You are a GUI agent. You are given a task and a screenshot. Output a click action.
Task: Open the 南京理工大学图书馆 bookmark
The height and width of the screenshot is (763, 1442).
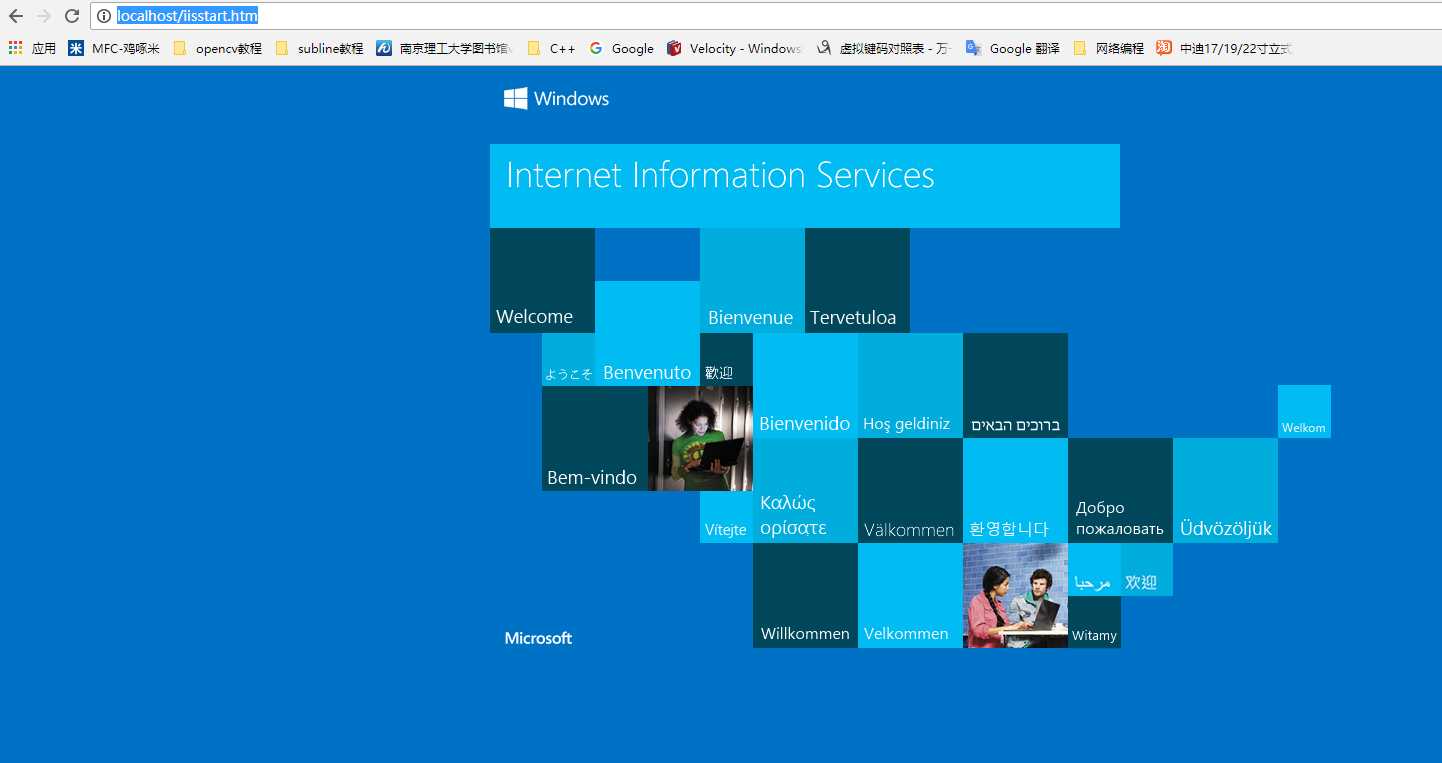click(445, 48)
